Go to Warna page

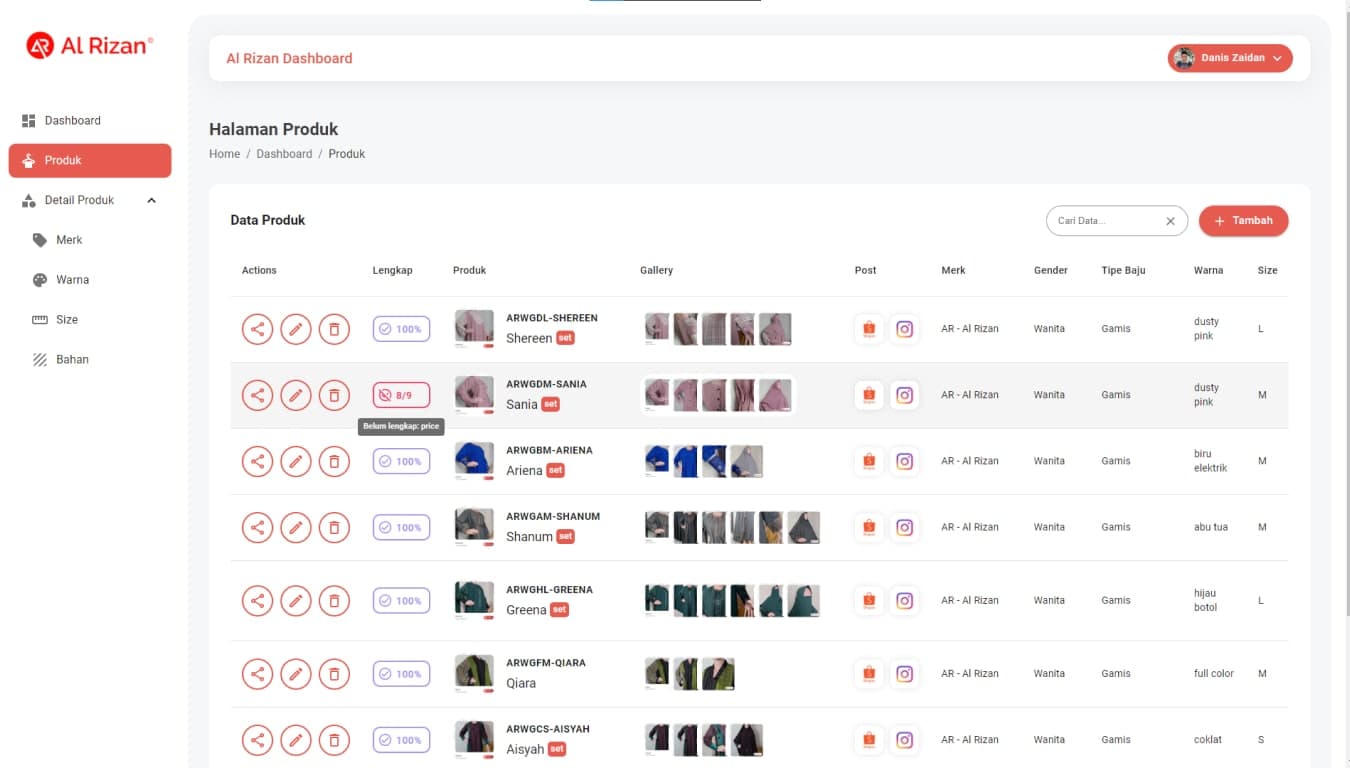pyautogui.click(x=90, y=280)
